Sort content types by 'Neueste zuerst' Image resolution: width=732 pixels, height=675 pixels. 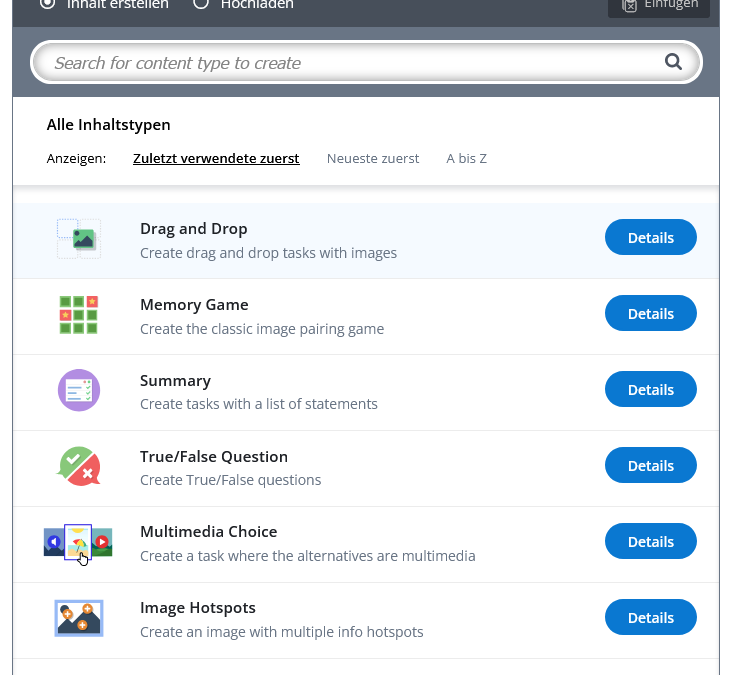tap(373, 158)
